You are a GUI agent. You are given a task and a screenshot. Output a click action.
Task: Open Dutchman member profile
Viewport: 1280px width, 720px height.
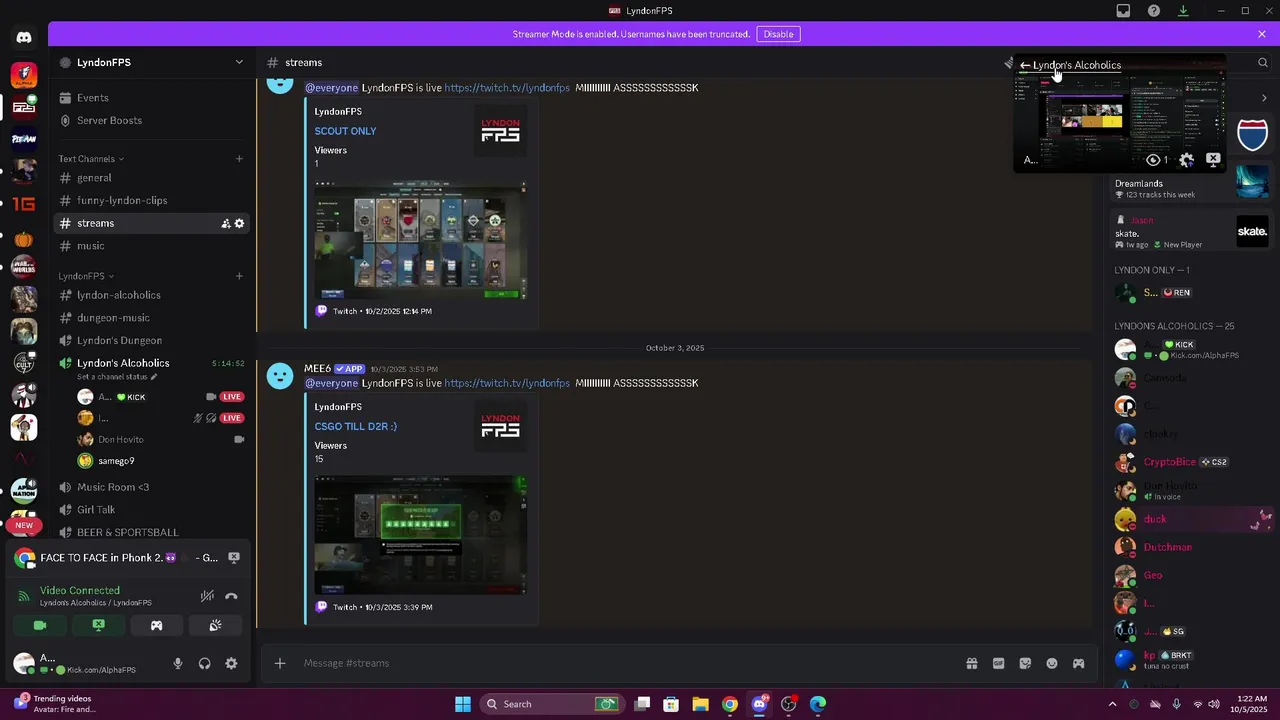[1190, 547]
